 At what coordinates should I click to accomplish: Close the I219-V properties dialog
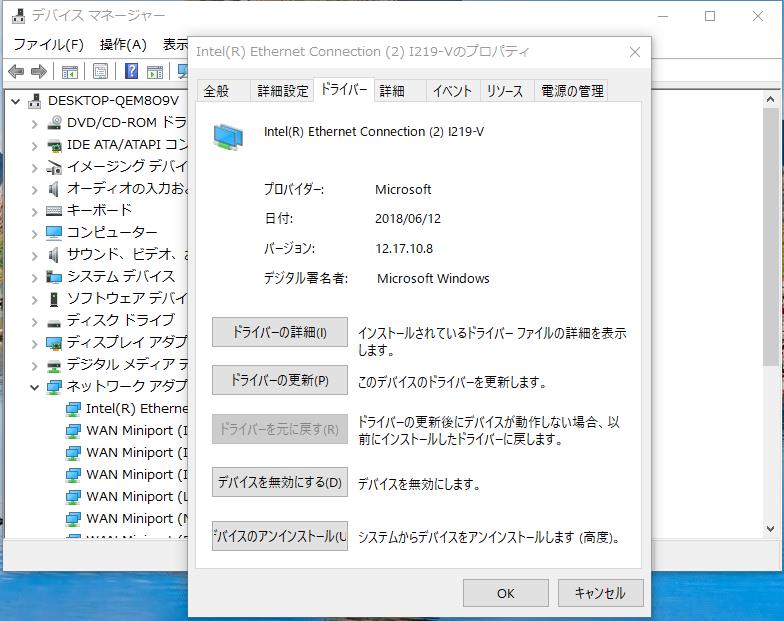coord(634,52)
